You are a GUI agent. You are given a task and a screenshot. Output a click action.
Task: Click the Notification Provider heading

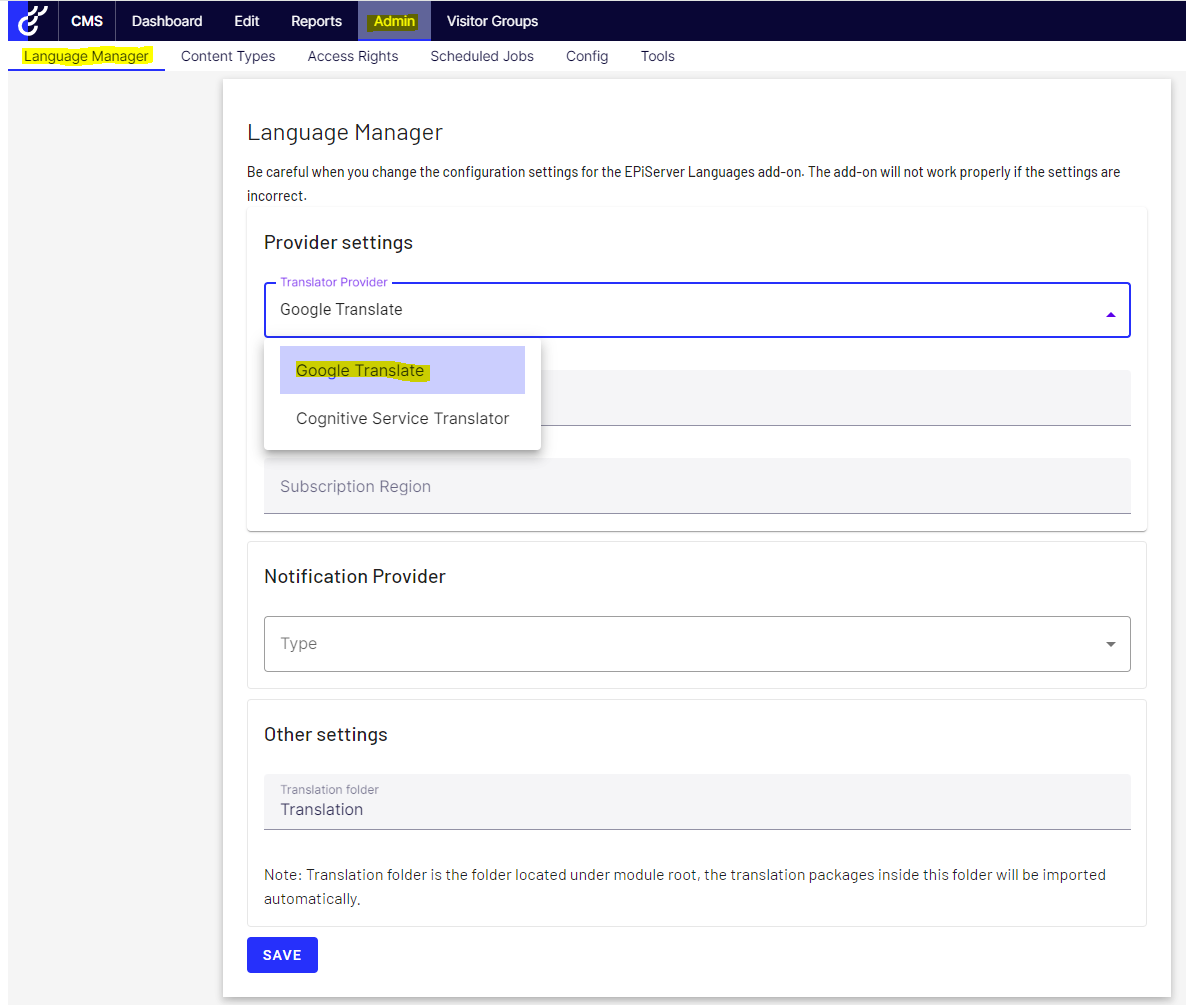click(x=355, y=576)
